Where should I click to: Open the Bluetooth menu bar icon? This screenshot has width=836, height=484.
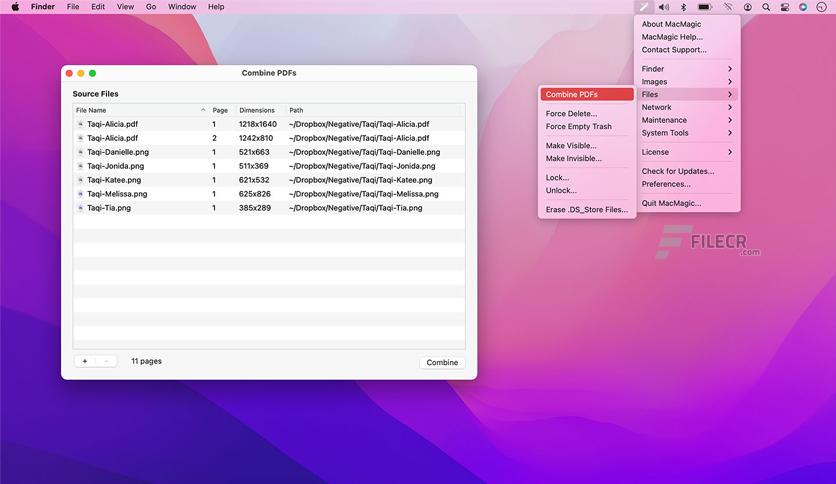tap(684, 7)
